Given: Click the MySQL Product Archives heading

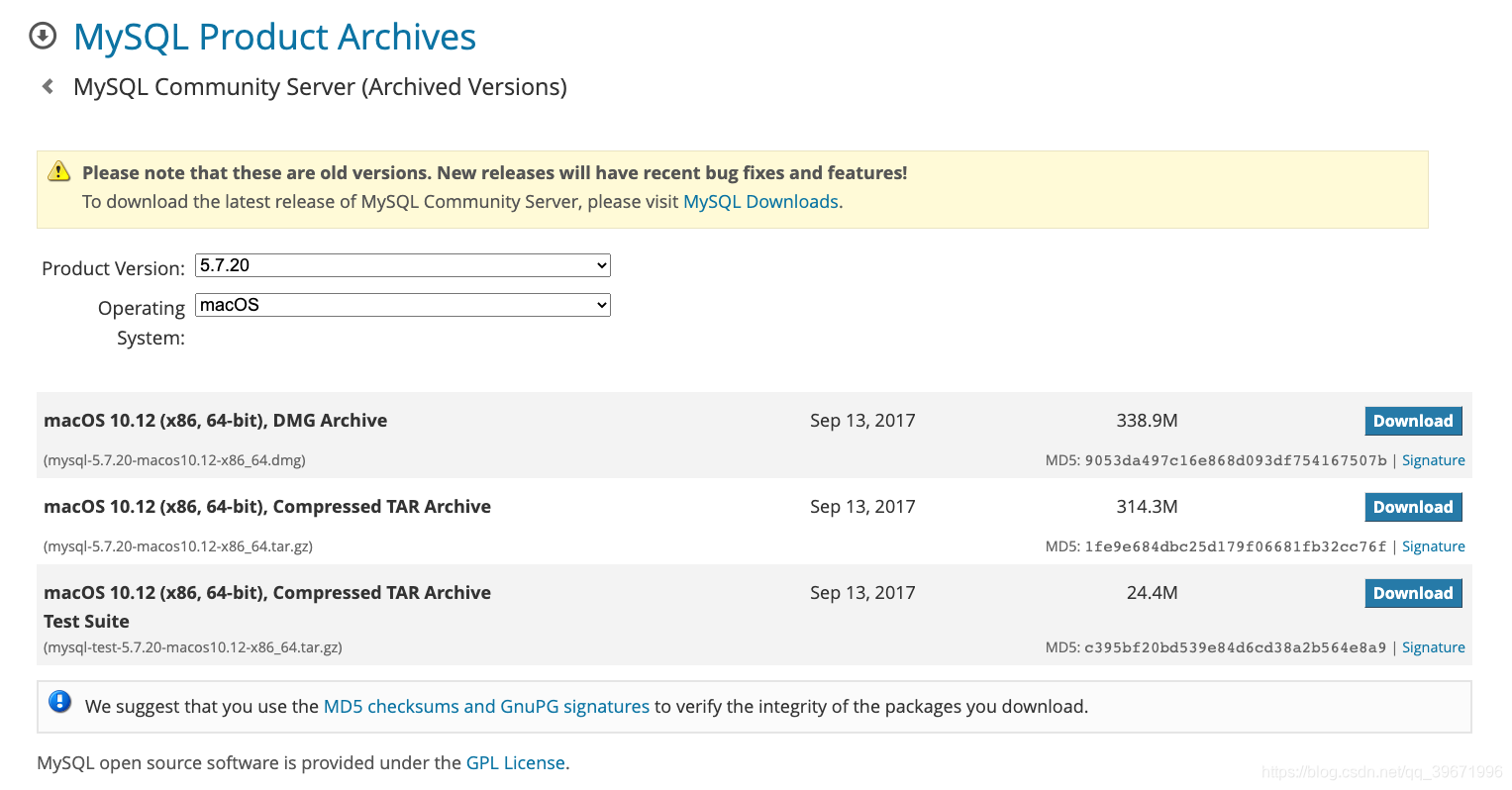Looking at the screenshot, I should (274, 37).
